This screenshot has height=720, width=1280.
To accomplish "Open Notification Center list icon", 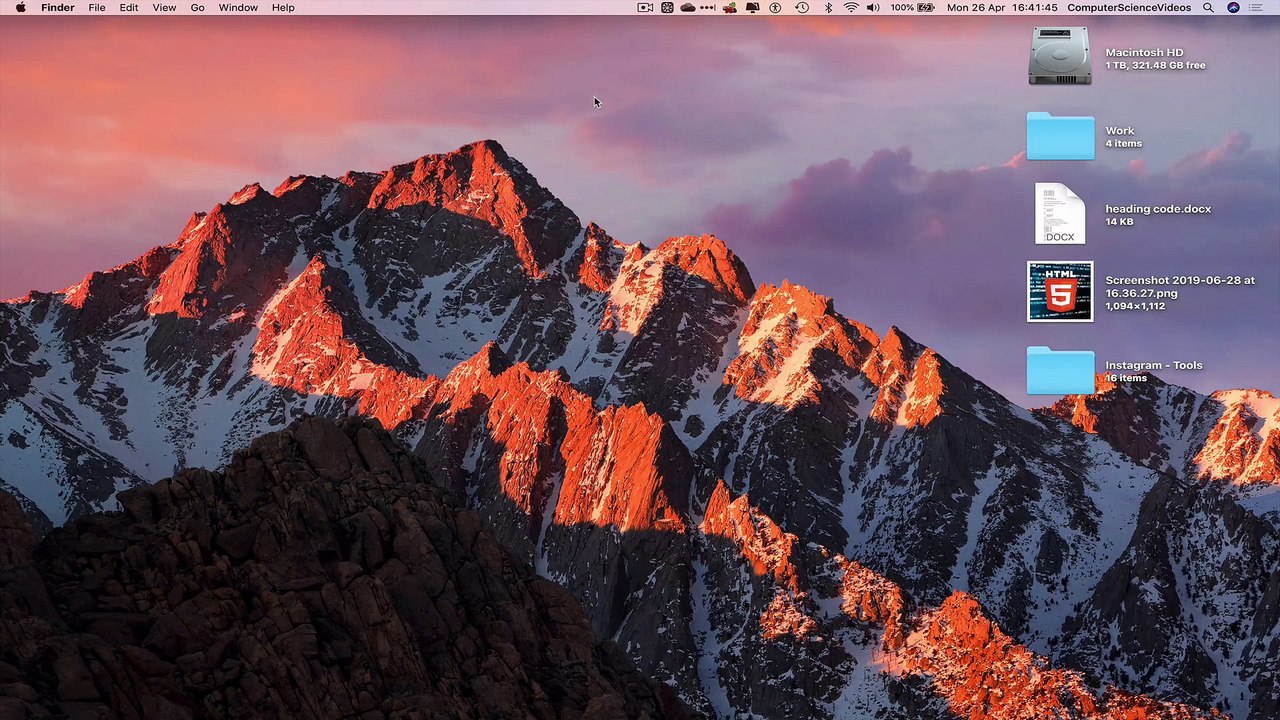I will click(1258, 7).
